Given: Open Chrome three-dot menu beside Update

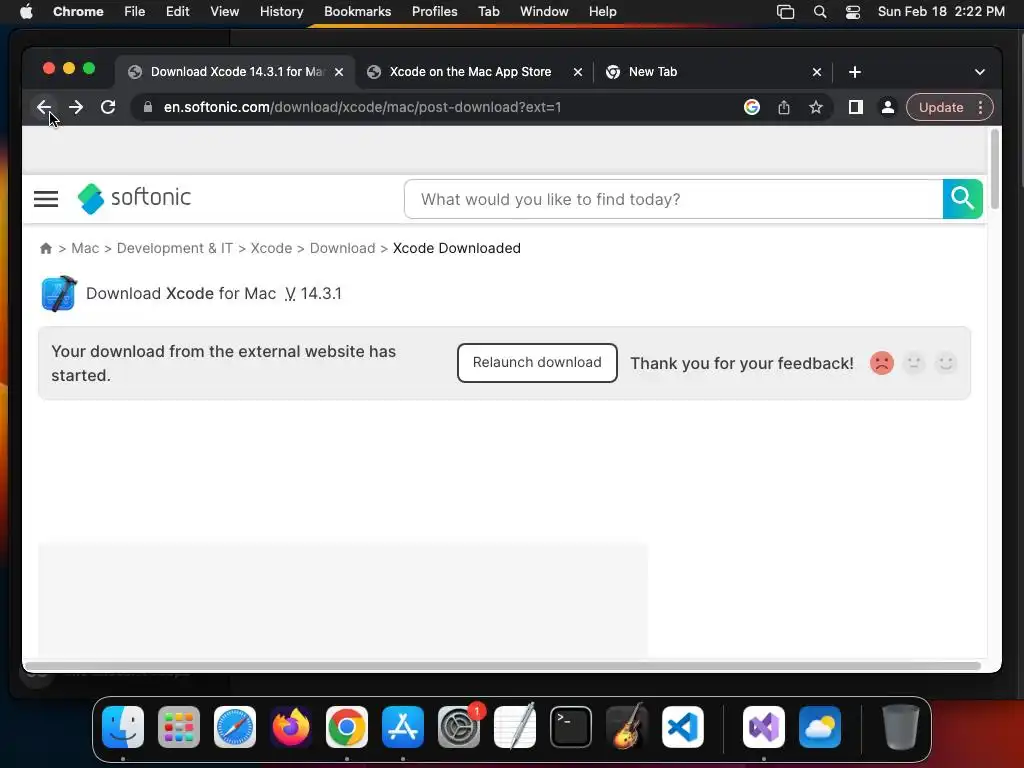Looking at the screenshot, I should click(x=980, y=107).
